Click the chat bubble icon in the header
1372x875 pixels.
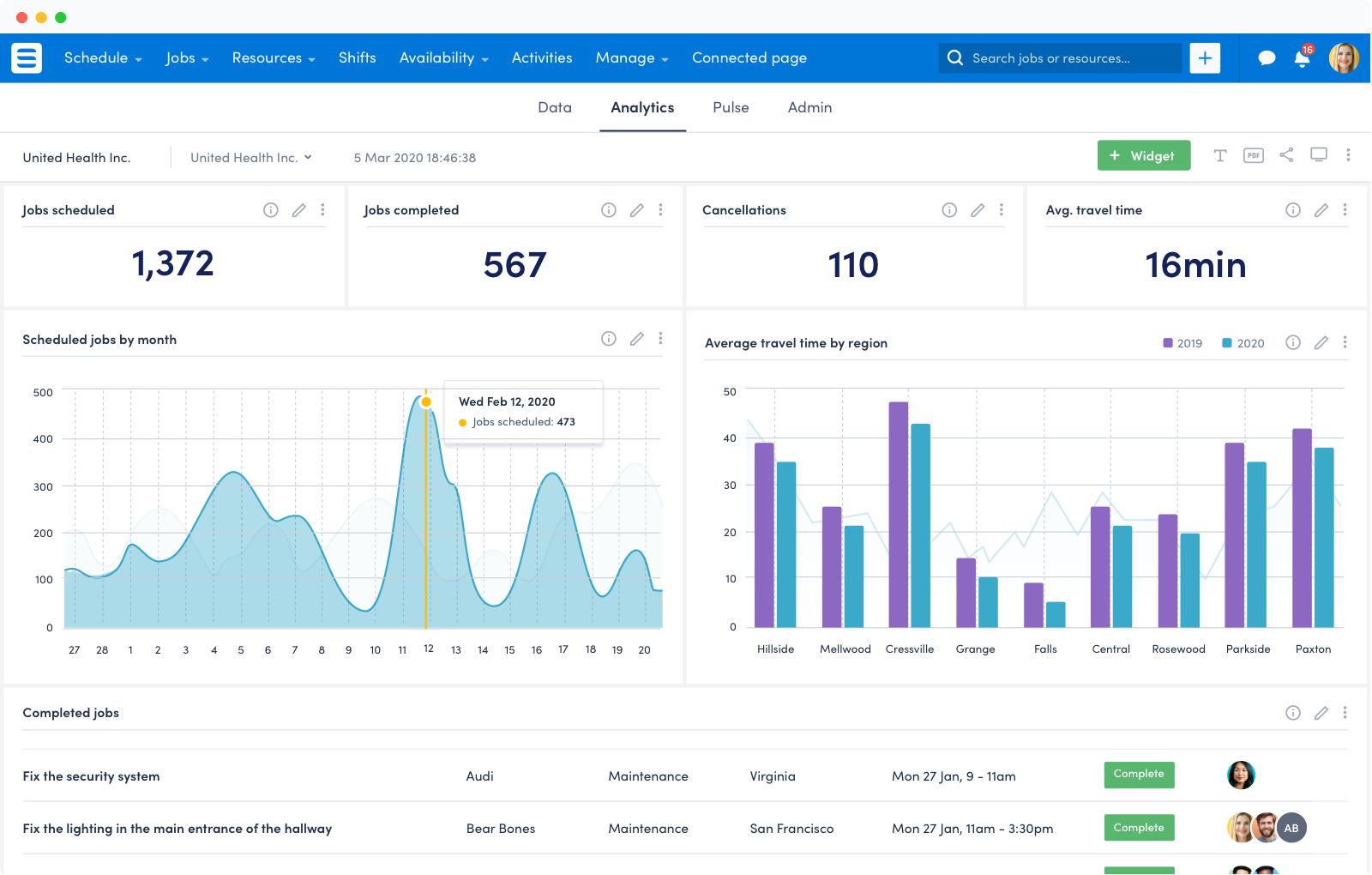click(1267, 57)
